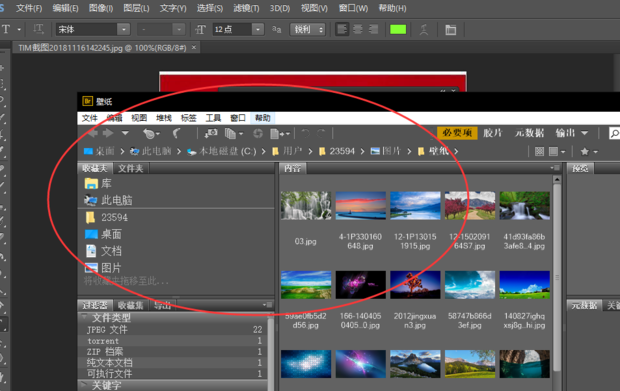Open the Bridge 堆栈 menu
Image resolution: width=620 pixels, height=391 pixels.
click(164, 118)
